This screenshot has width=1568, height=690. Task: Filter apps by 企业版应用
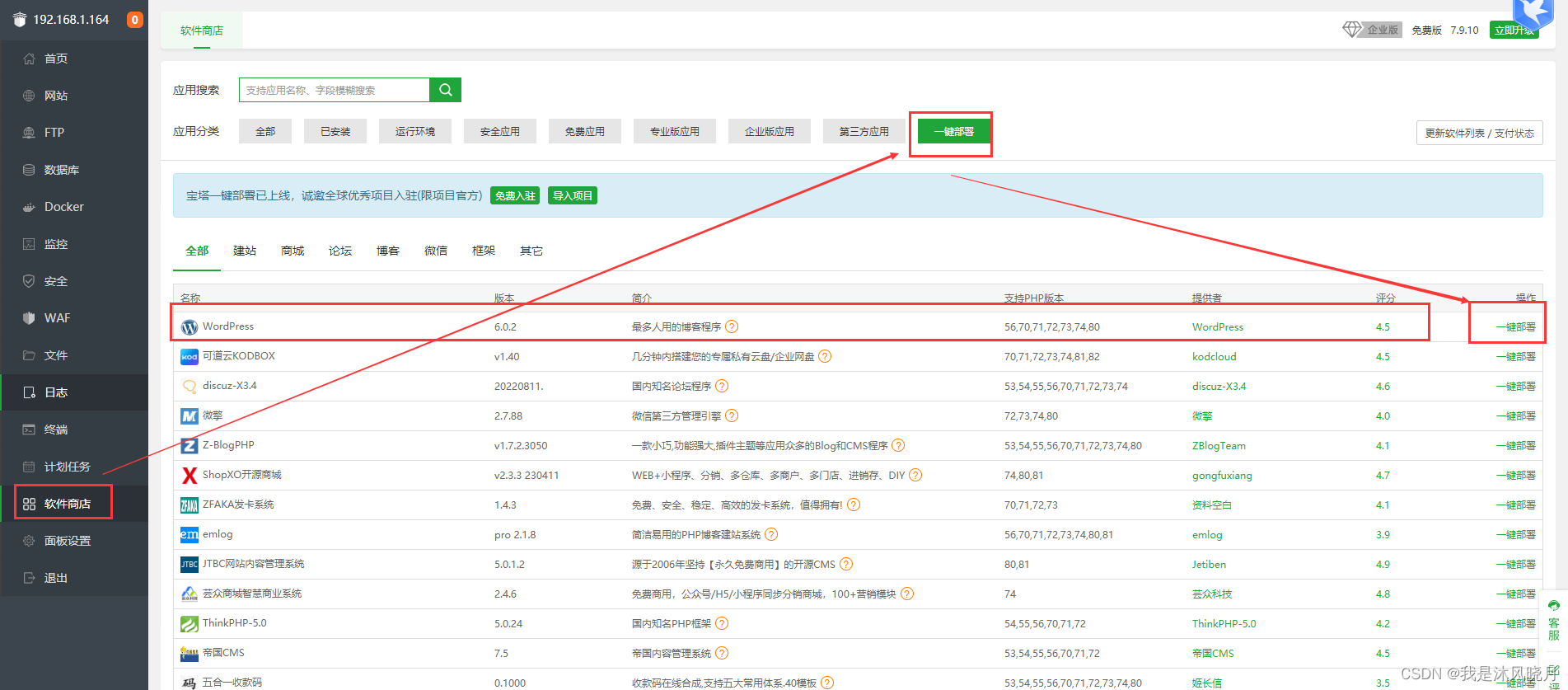coord(770,131)
